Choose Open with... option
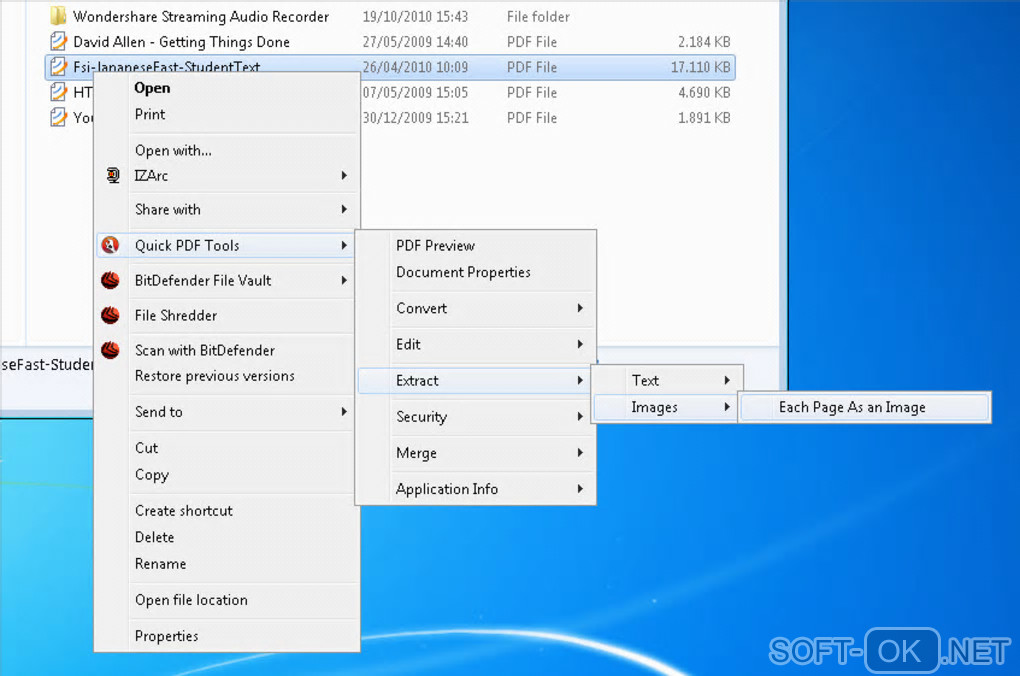Viewport: 1020px width, 676px height. click(173, 151)
